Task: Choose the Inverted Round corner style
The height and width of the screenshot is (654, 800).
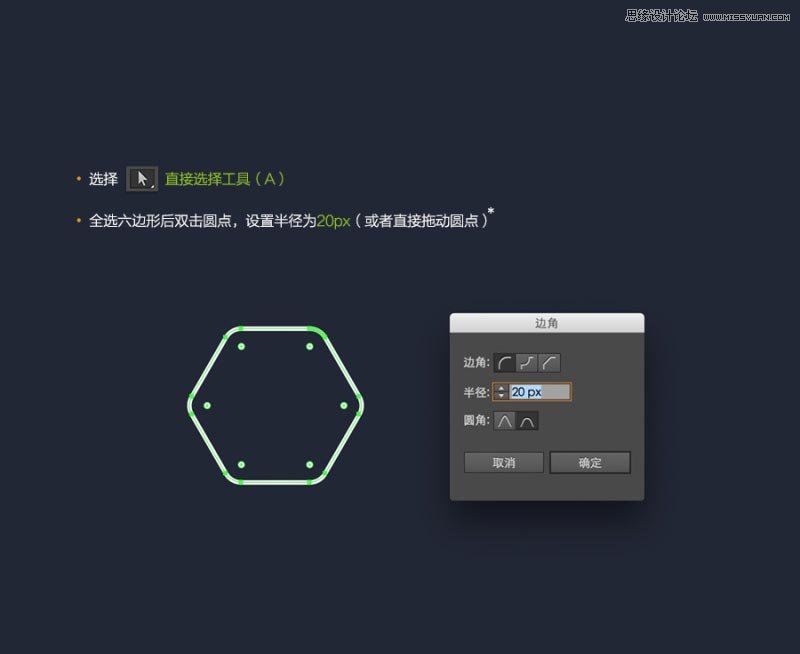Action: coord(527,363)
